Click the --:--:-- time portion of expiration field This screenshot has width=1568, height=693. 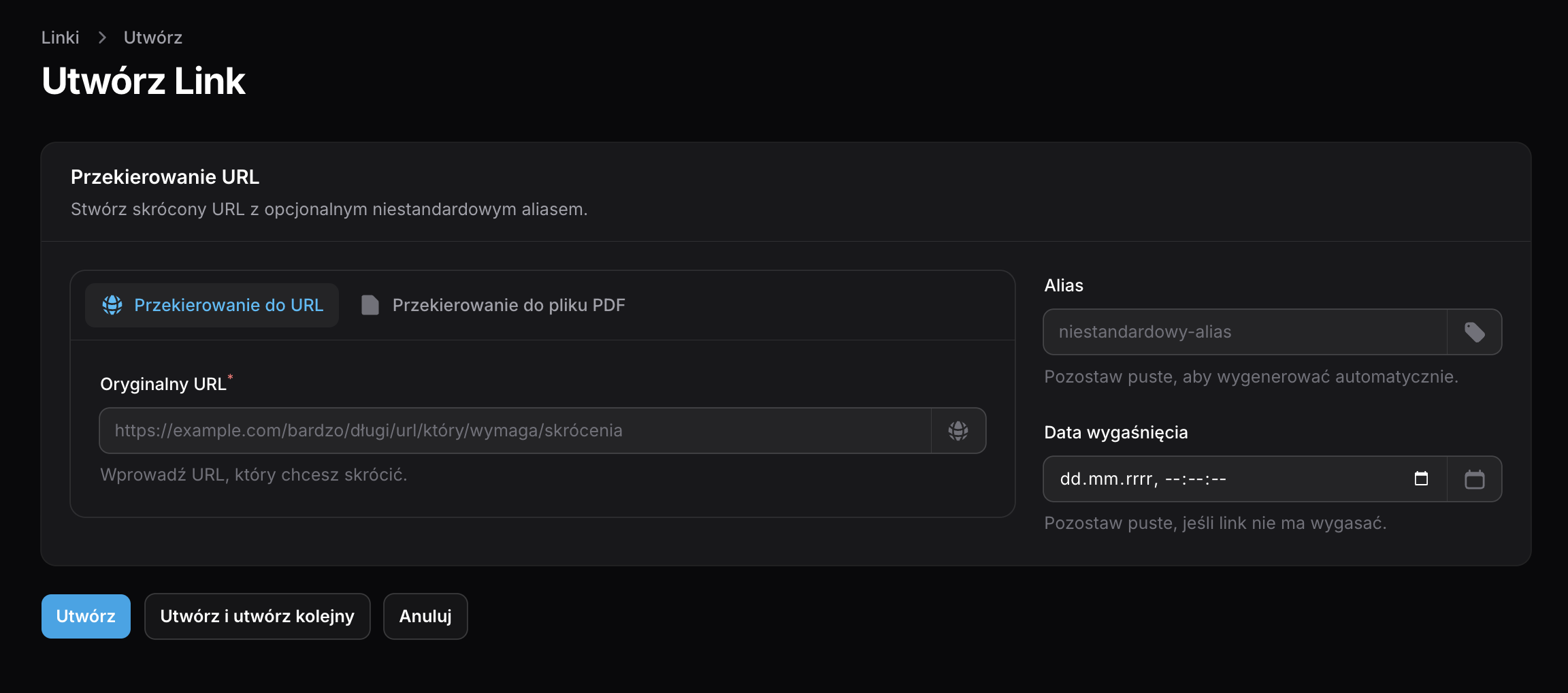pos(1195,479)
